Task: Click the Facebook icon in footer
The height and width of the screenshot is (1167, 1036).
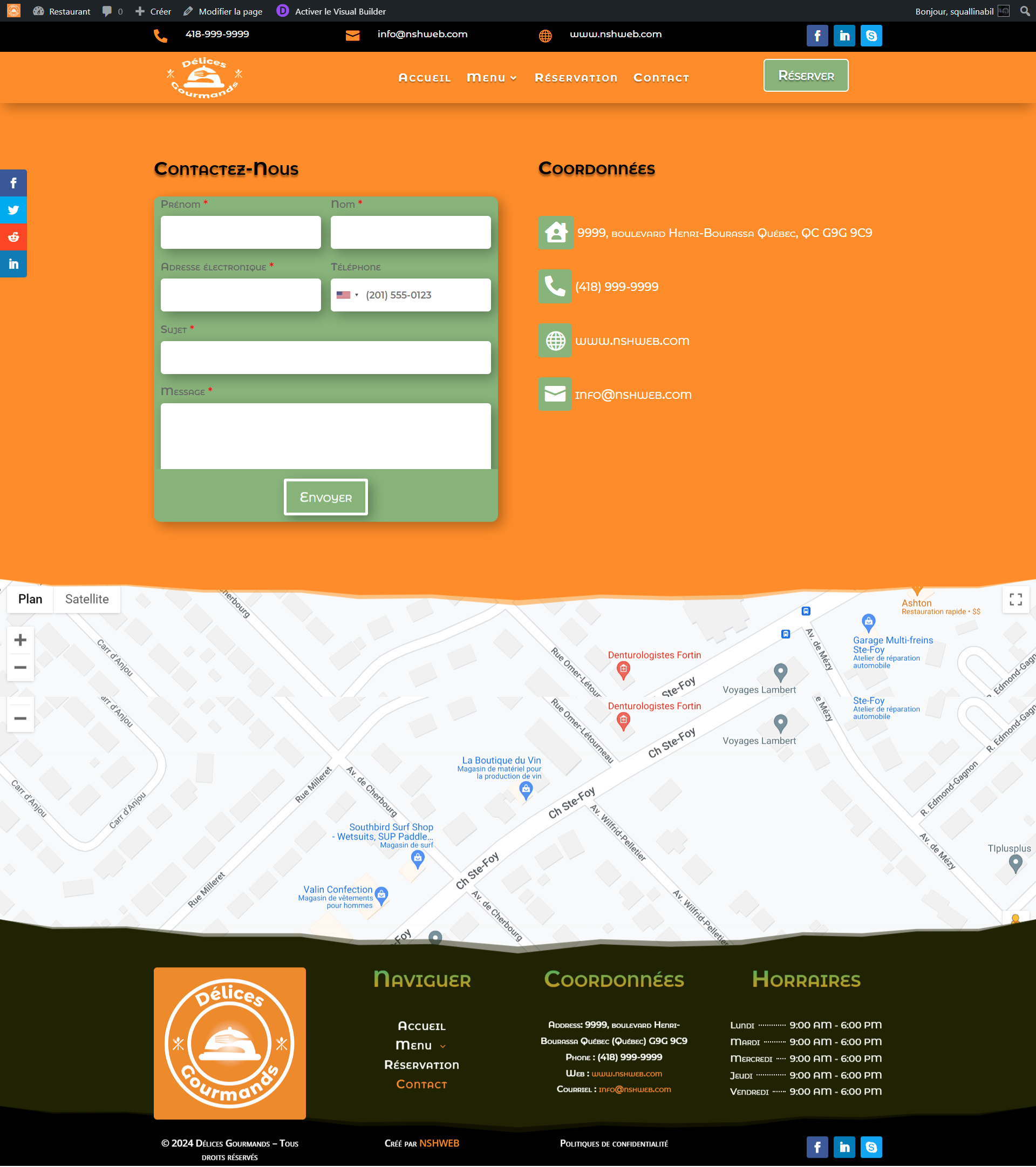Action: click(817, 1147)
